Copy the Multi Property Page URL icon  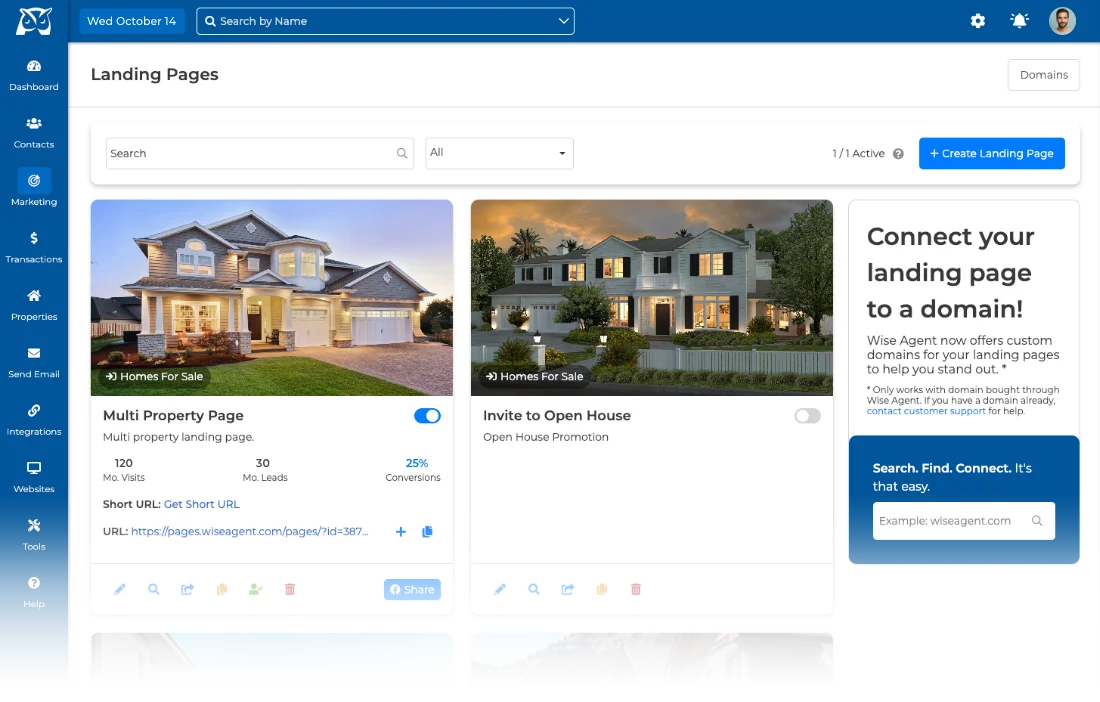[x=427, y=532]
